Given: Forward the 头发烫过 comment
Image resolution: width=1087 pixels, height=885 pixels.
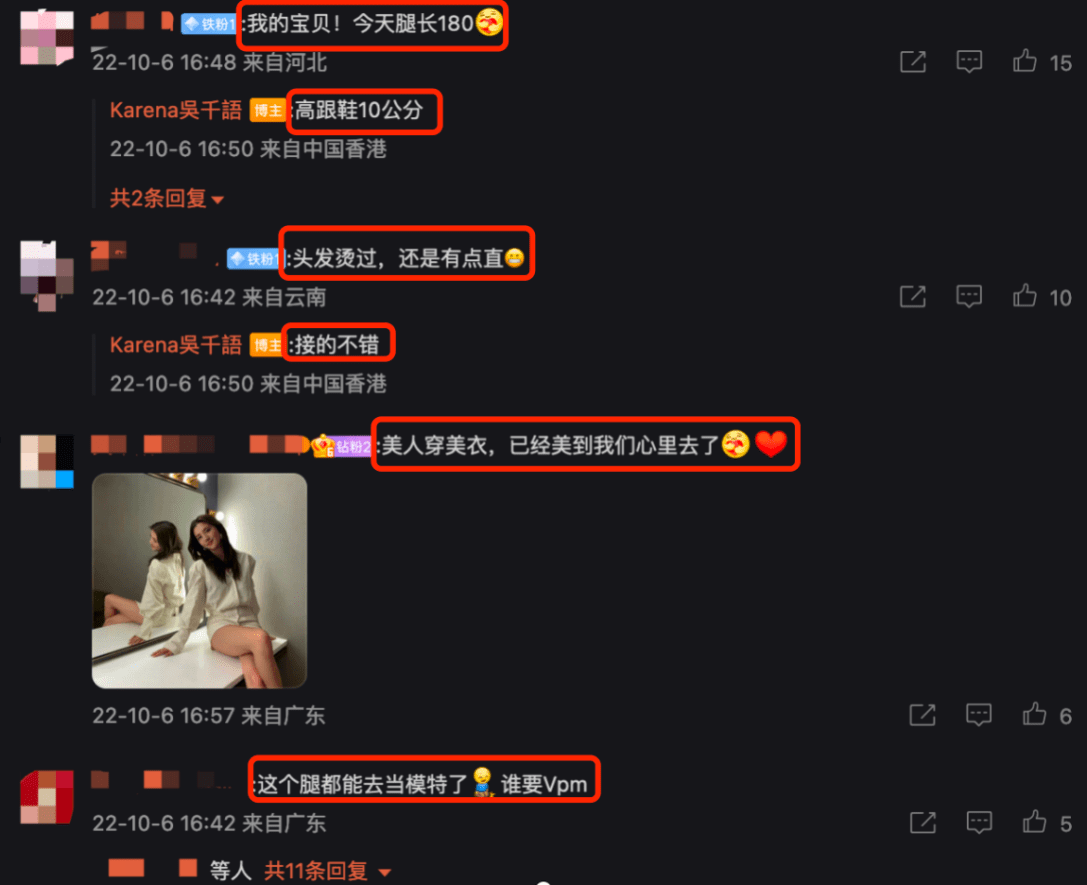Looking at the screenshot, I should click(x=913, y=297).
